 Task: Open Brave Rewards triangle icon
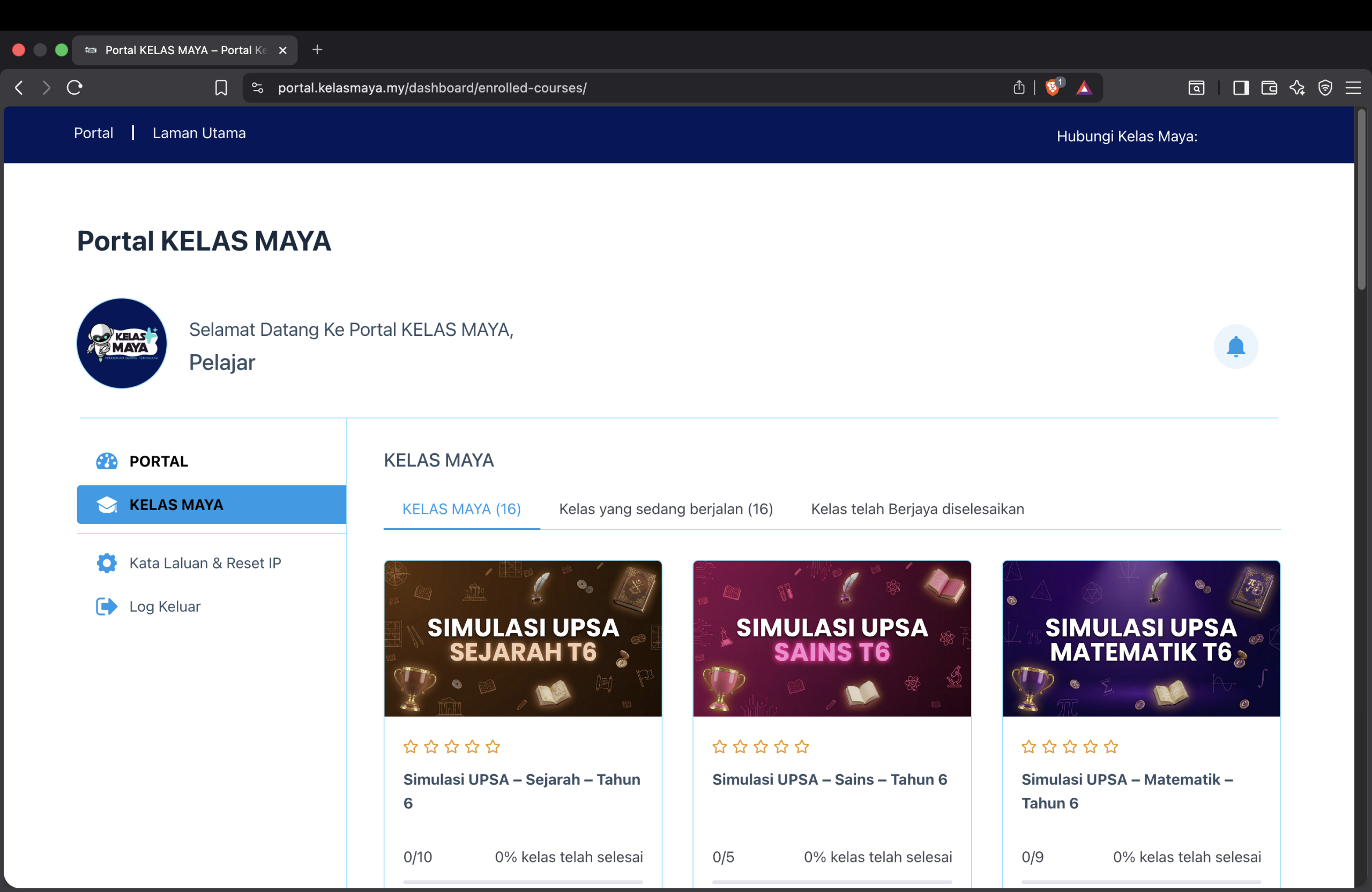pyautogui.click(x=1084, y=87)
